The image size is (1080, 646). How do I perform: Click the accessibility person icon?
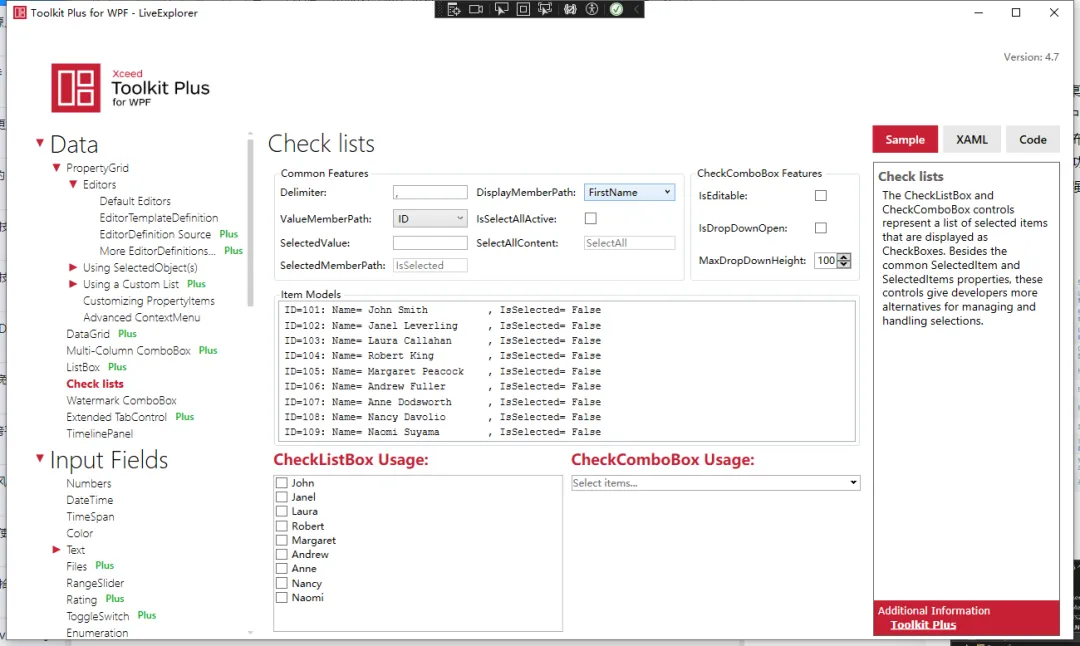592,9
